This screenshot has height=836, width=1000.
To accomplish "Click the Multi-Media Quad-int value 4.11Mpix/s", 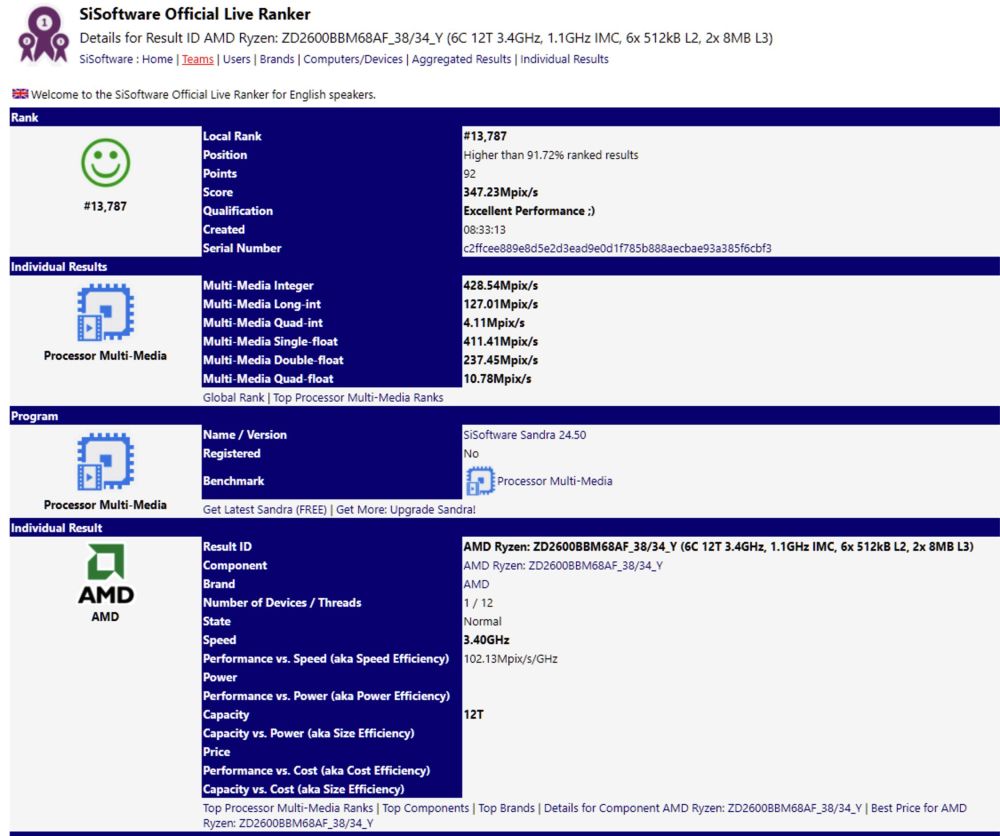I will [494, 323].
